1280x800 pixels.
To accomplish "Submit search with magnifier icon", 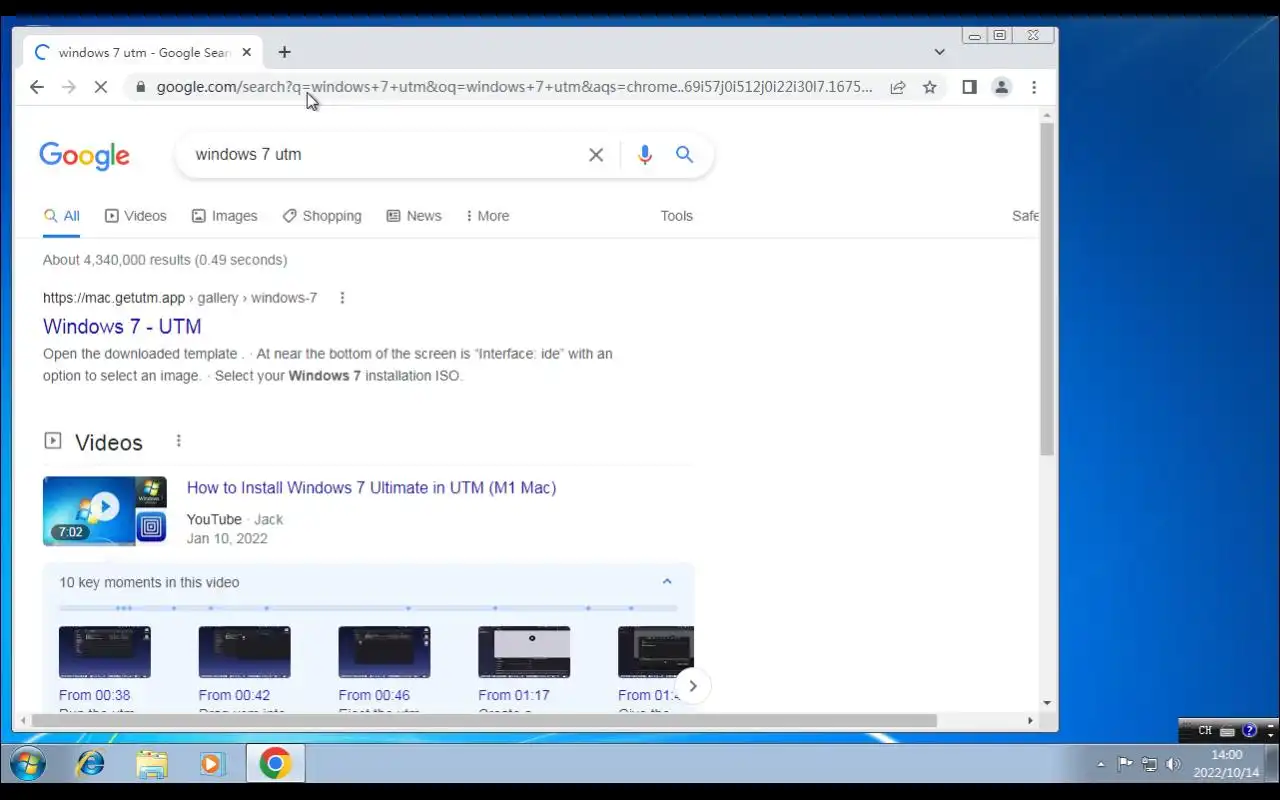I will coord(684,154).
